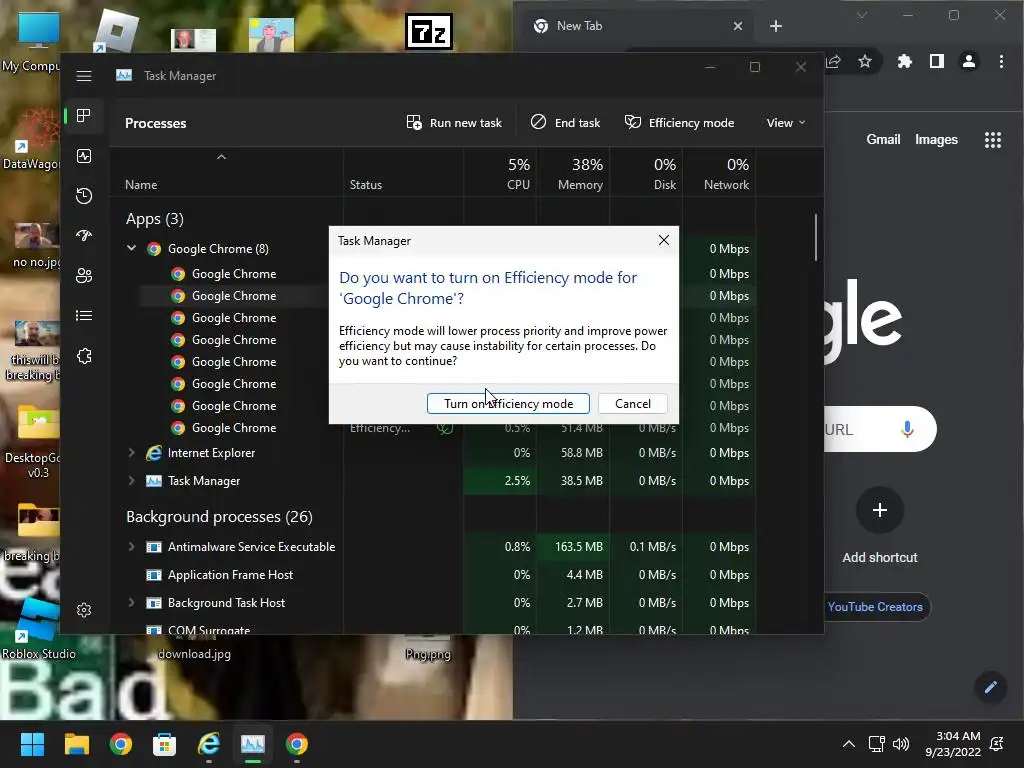Open YouTube Creators chip link
The height and width of the screenshot is (768, 1024).
(875, 607)
